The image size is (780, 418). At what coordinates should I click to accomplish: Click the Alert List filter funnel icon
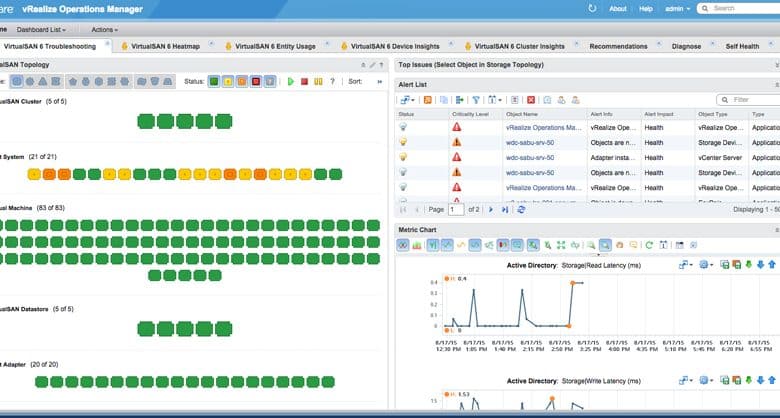click(476, 100)
